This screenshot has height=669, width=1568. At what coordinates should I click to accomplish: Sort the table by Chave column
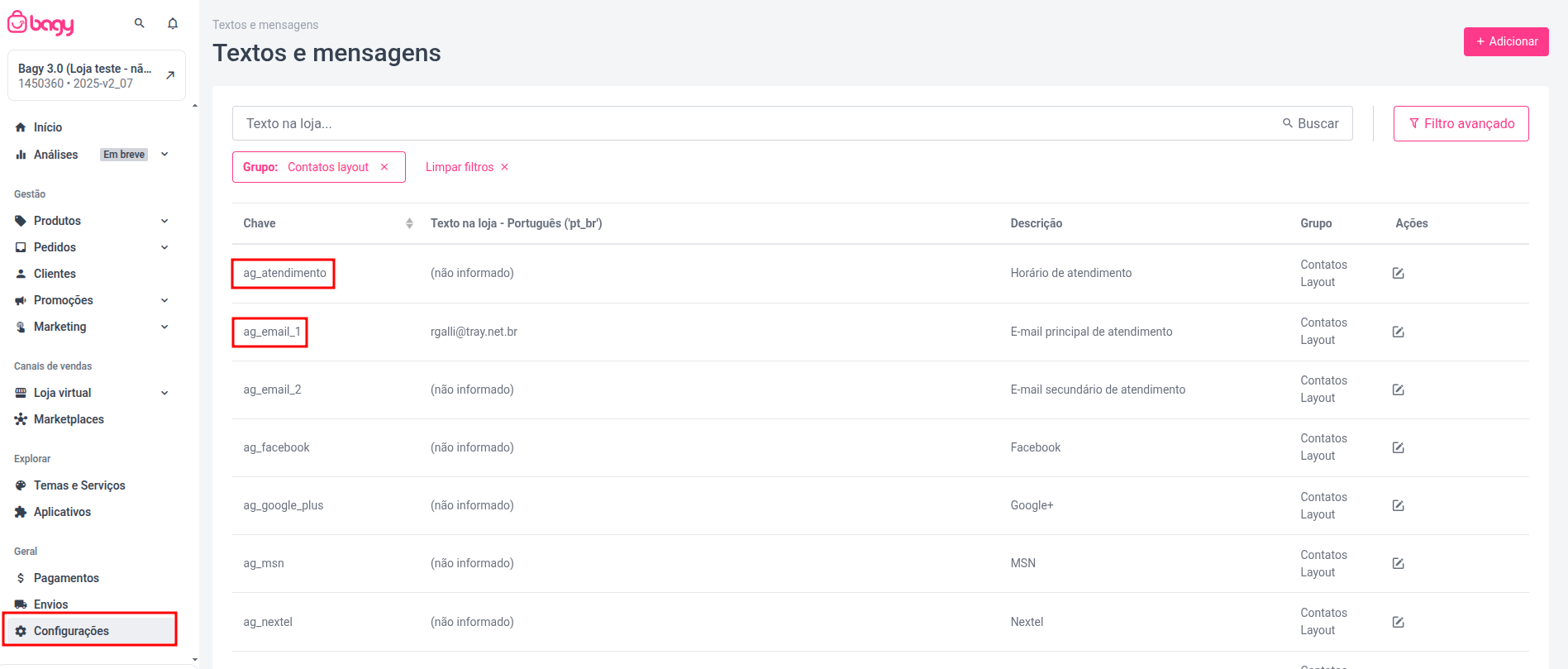click(409, 223)
